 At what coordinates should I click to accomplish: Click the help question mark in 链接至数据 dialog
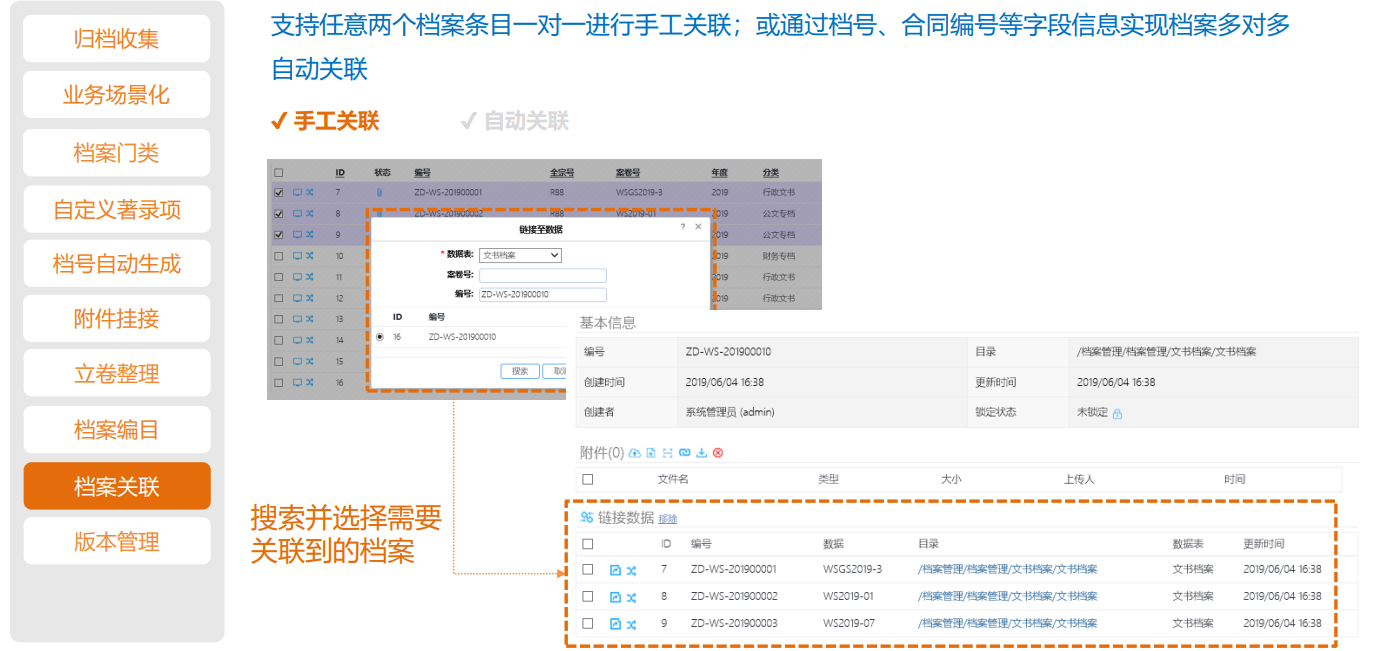coord(683,228)
